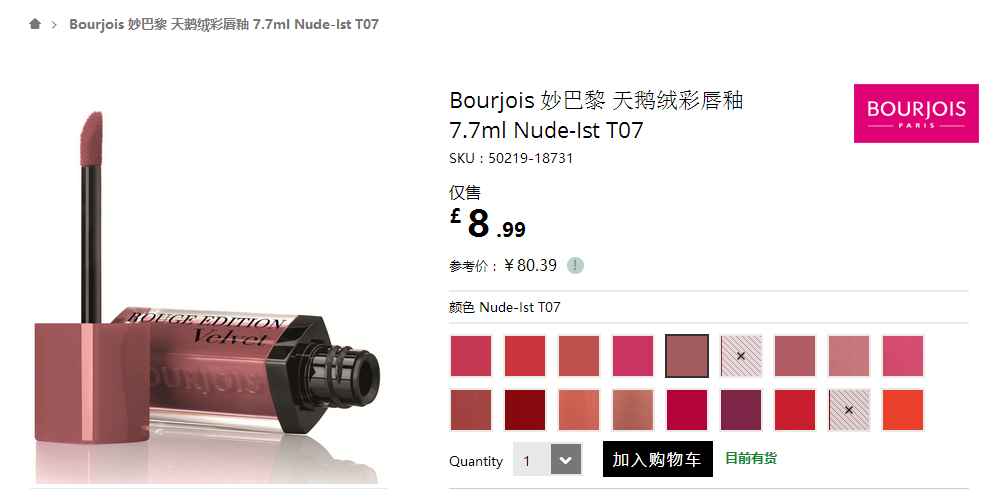Choose the last pink swatch in top row

pyautogui.click(x=903, y=357)
